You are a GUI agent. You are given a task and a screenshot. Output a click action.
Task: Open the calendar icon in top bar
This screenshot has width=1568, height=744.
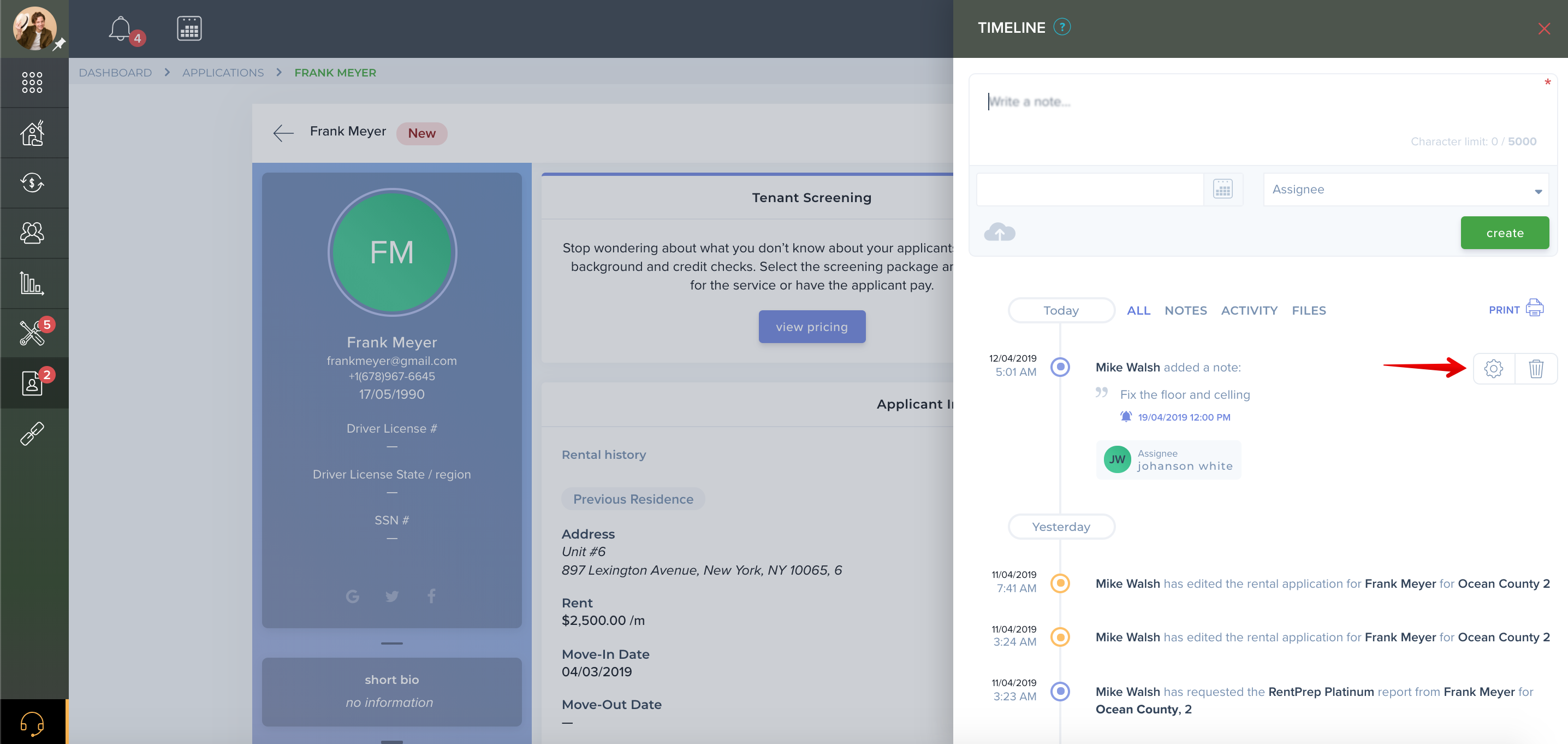[189, 28]
